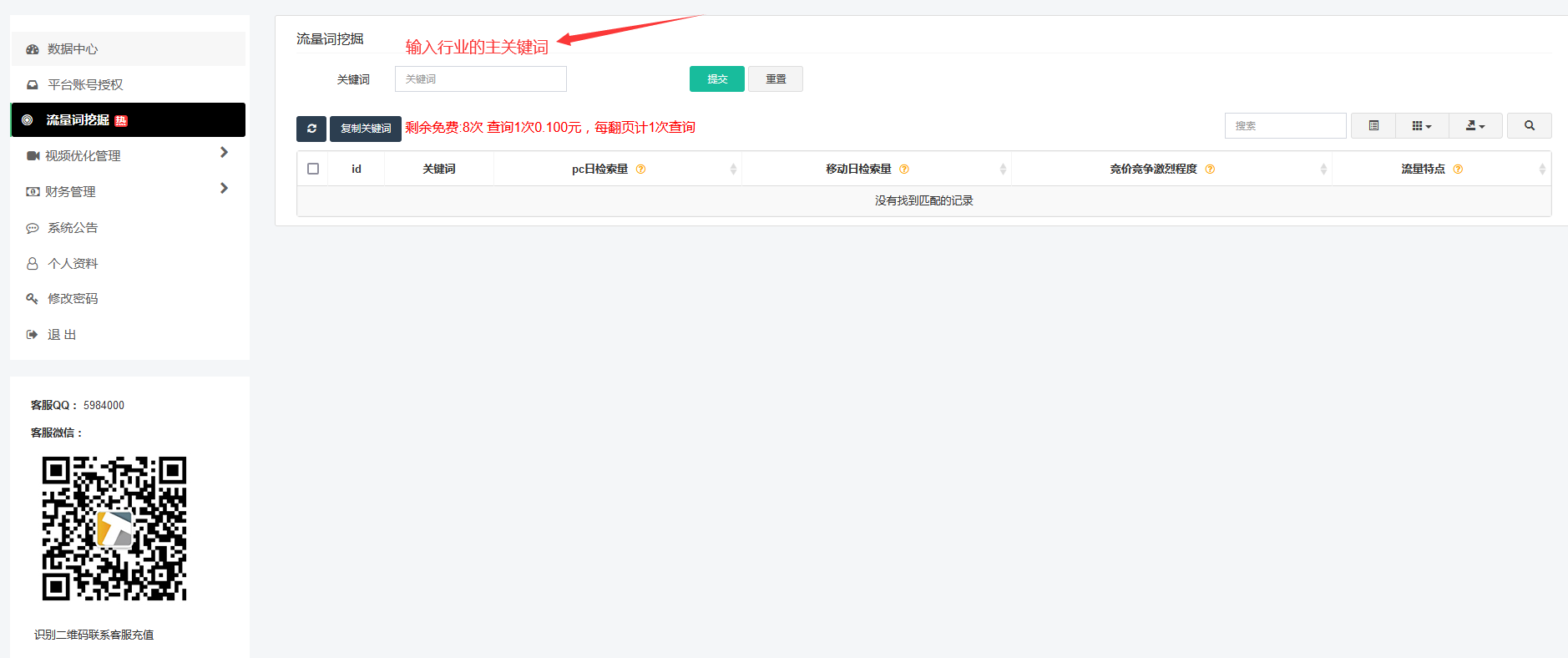Expand the 财务管理 menu chevron
The image size is (1568, 658).
(224, 188)
